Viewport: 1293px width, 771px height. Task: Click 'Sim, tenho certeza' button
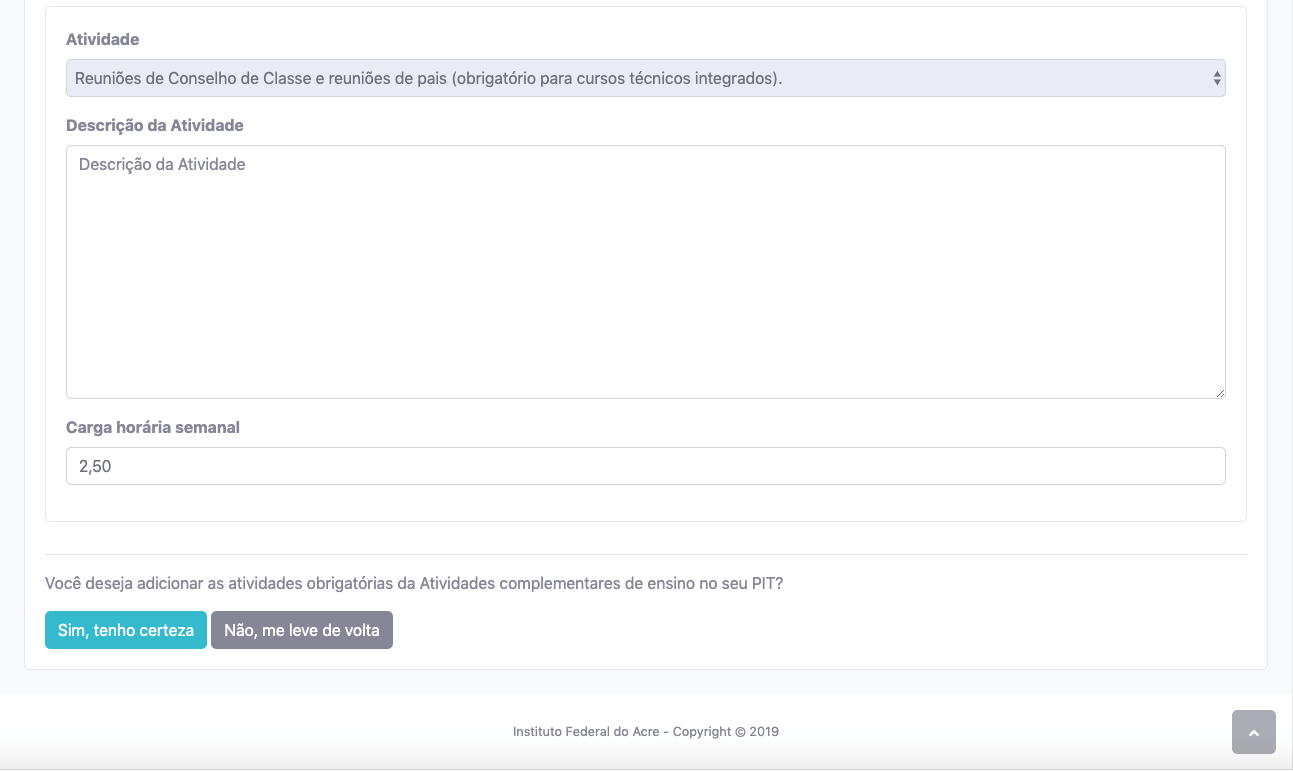pyautogui.click(x=126, y=630)
